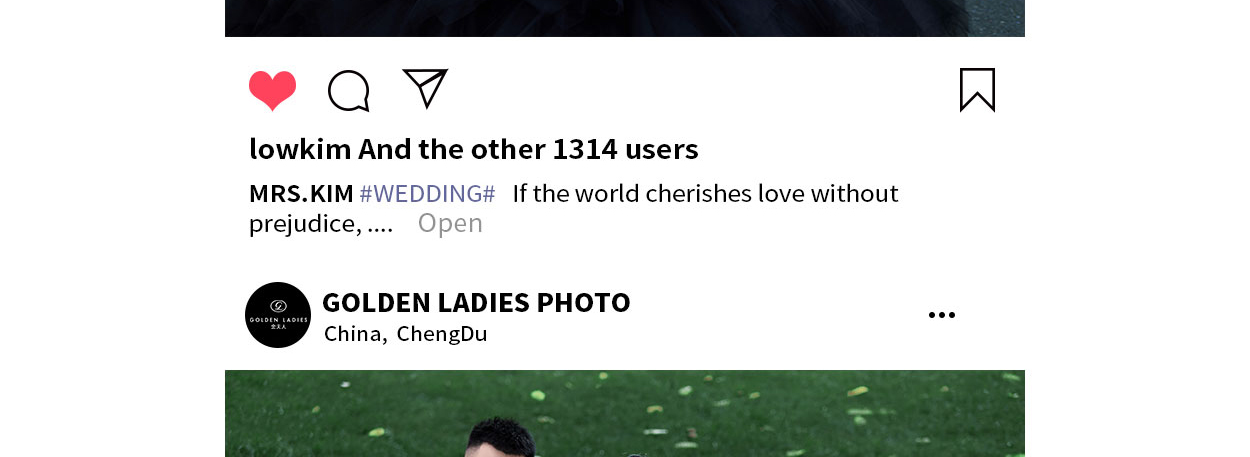This screenshot has width=1250, height=457.
Task: Open the three-dot more options menu
Action: pyautogui.click(x=942, y=315)
